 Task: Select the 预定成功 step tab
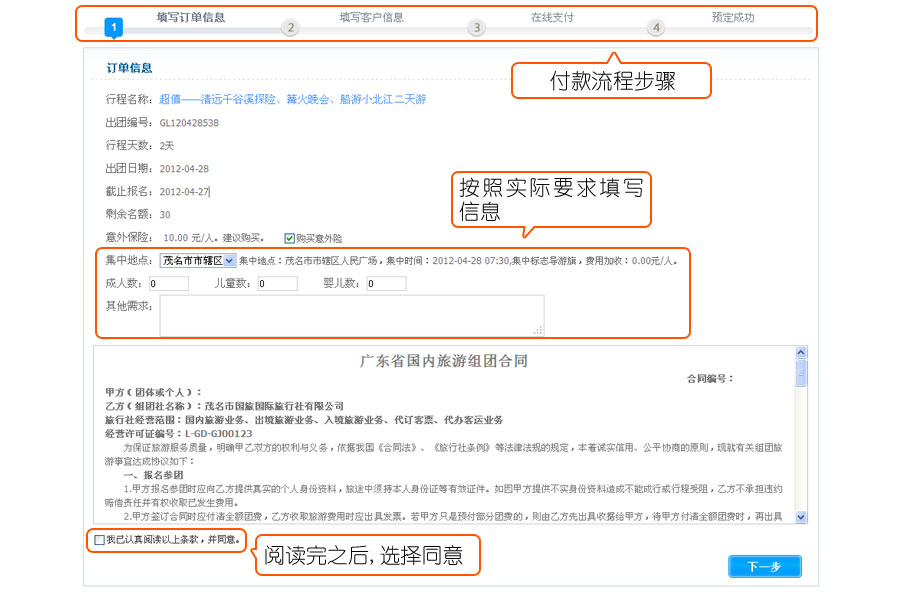click(733, 17)
